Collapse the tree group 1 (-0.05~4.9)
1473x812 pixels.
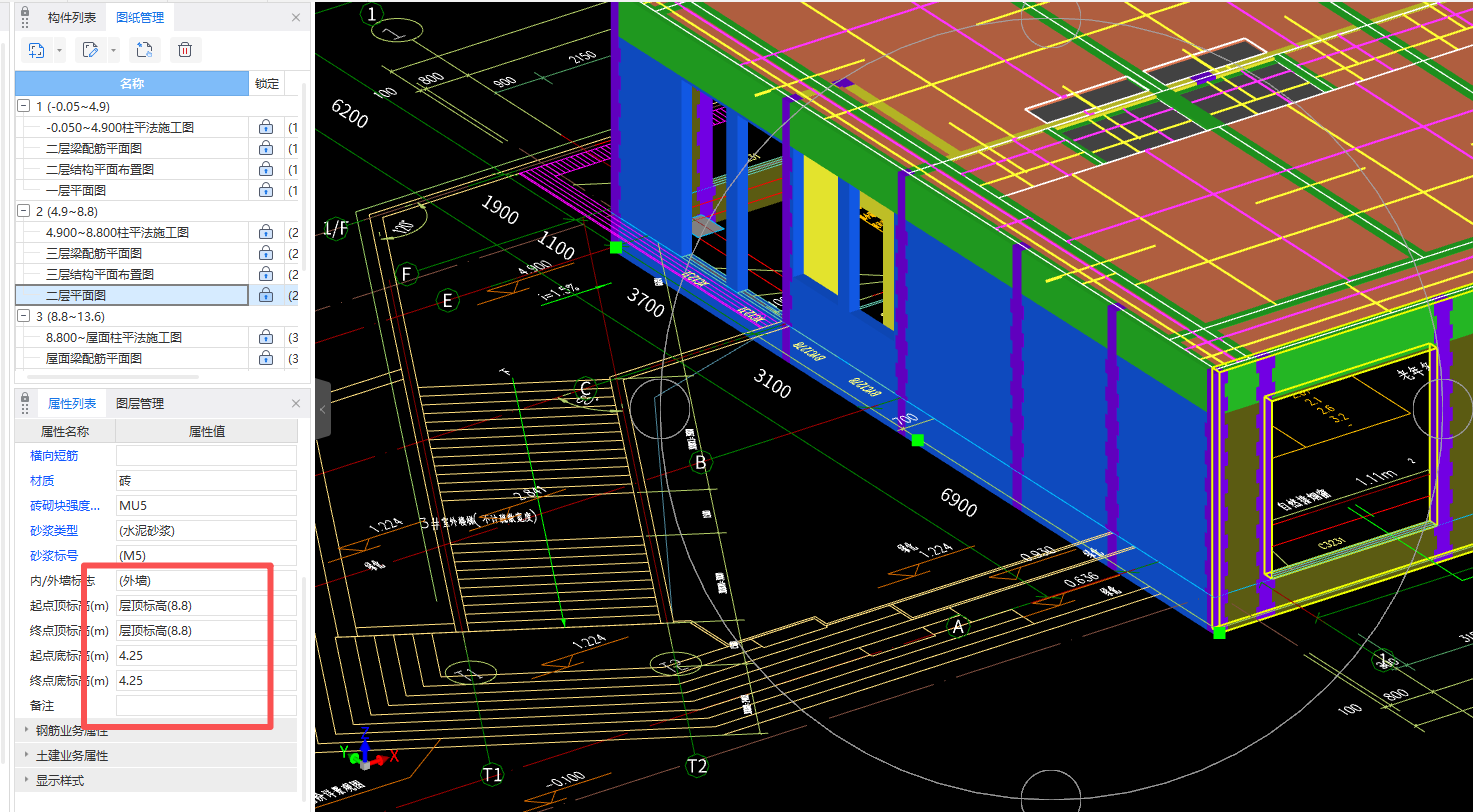tap(24, 106)
